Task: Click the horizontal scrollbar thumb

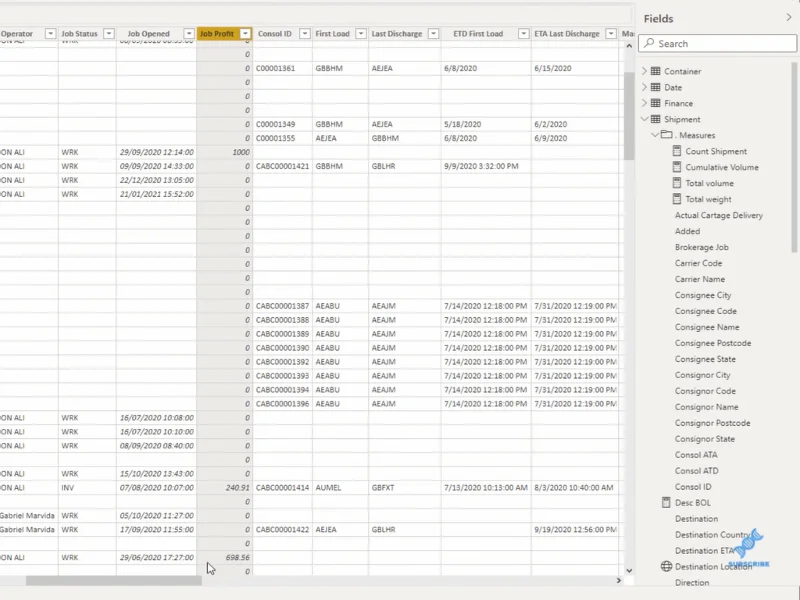Action: (x=114, y=581)
